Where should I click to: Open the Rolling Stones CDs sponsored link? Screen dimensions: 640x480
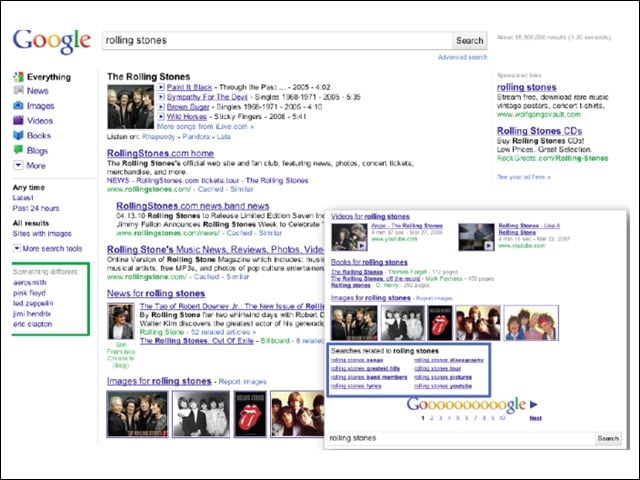coord(539,131)
